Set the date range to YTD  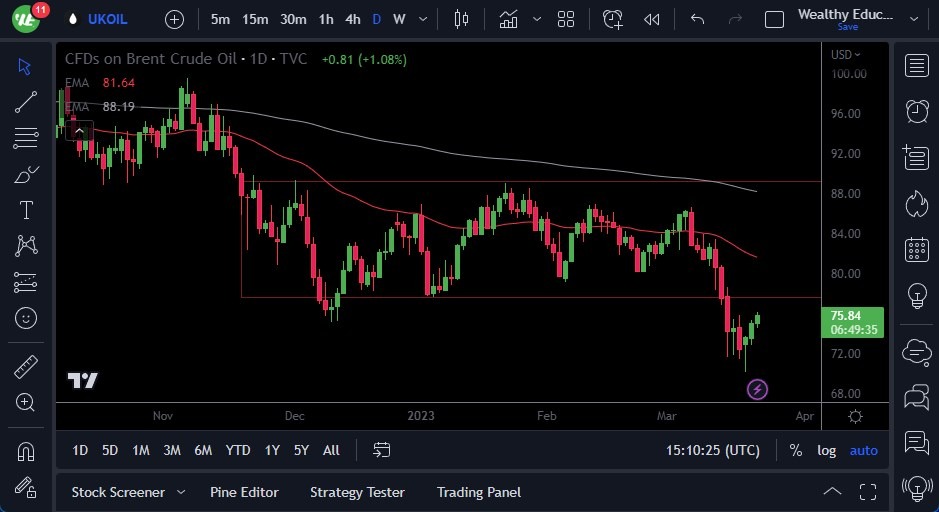[238, 450]
